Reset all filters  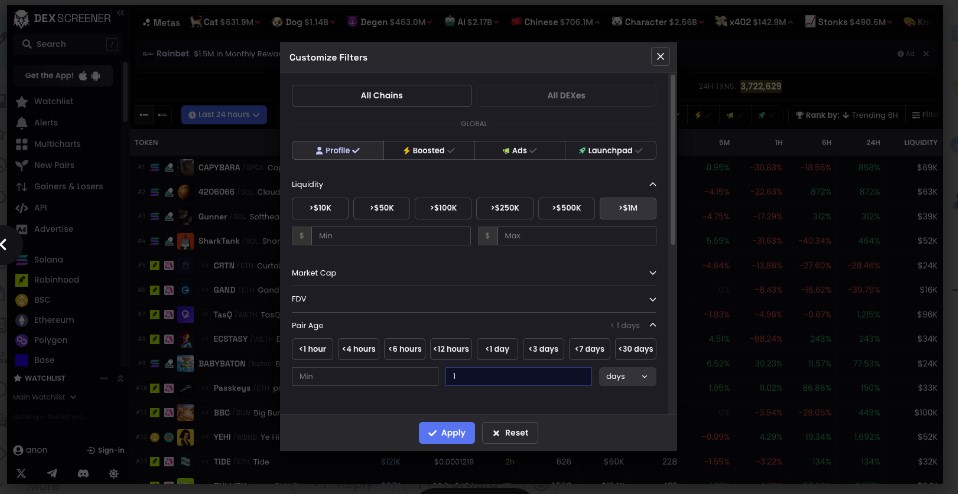pyautogui.click(x=510, y=433)
